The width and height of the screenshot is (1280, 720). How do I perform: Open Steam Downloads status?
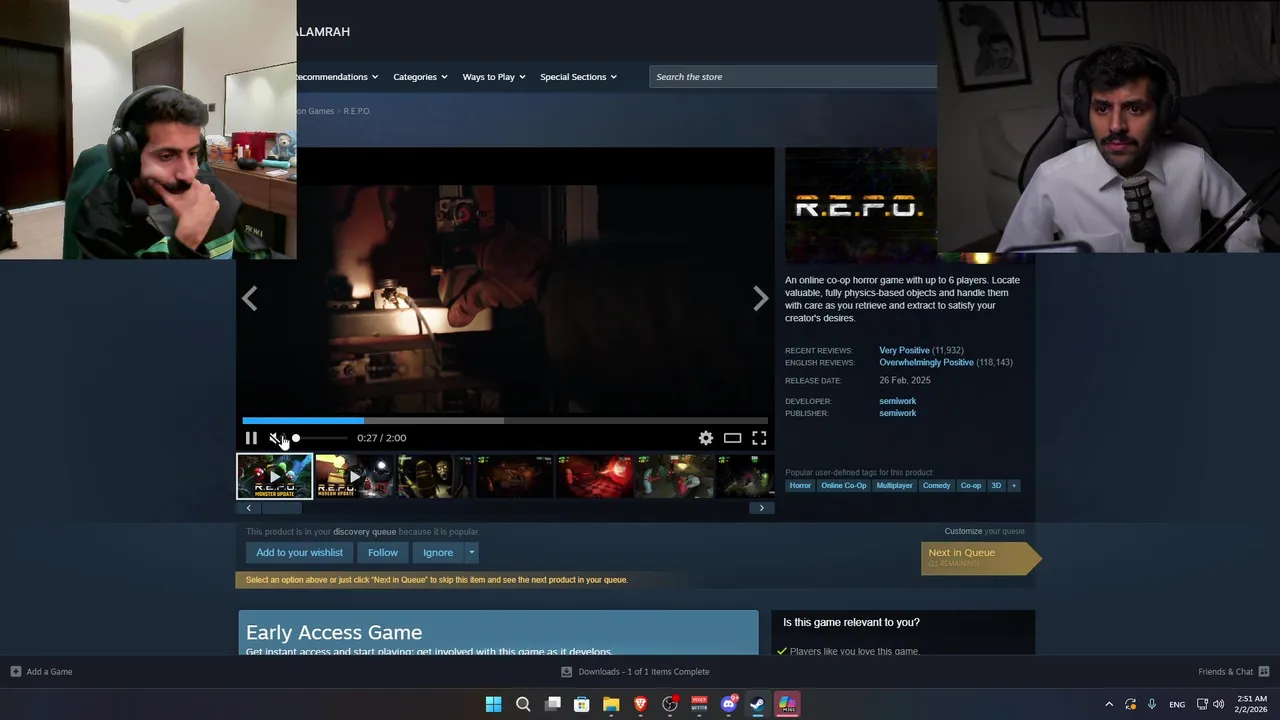[635, 672]
